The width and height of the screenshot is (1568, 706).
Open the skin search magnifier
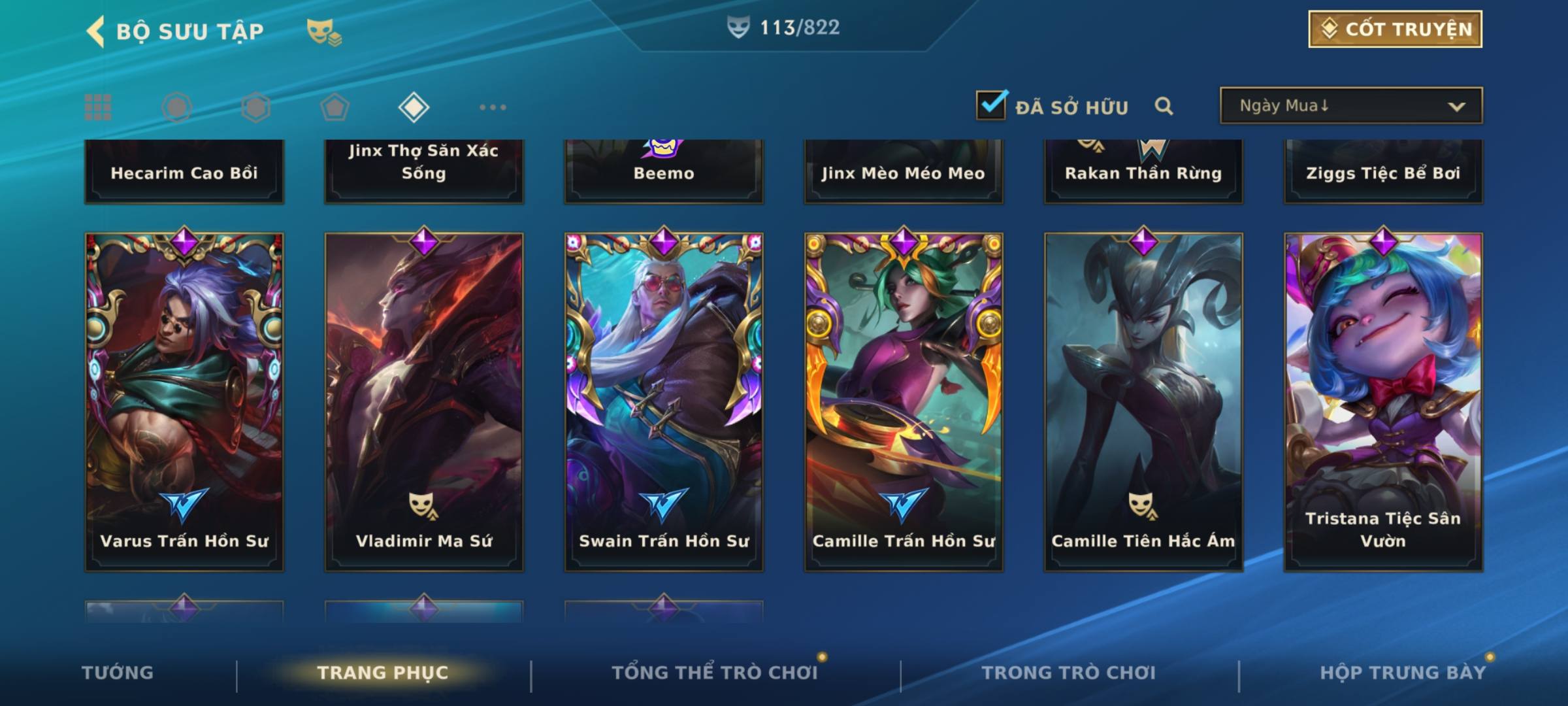click(1164, 106)
